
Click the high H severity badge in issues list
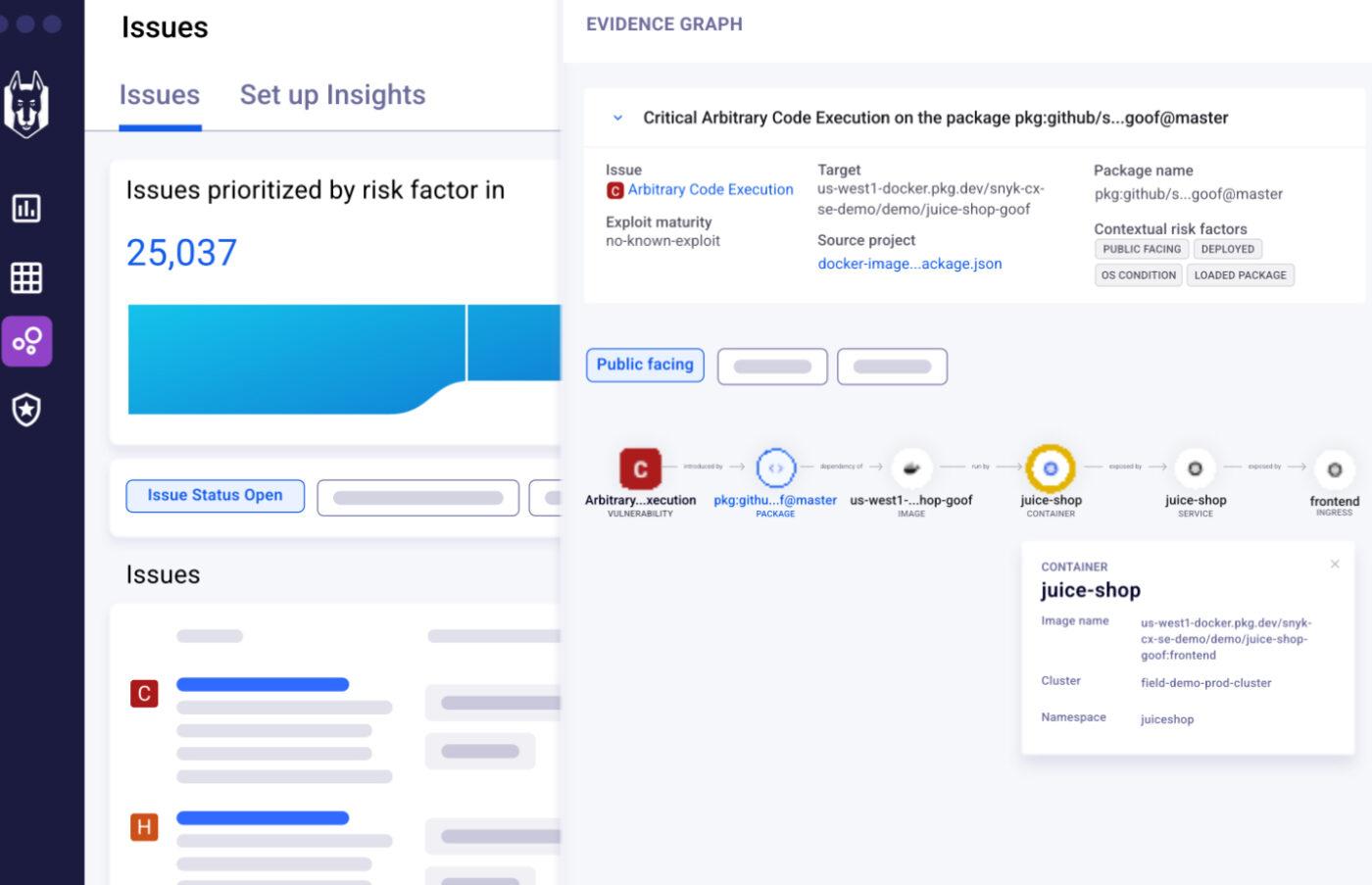(144, 827)
